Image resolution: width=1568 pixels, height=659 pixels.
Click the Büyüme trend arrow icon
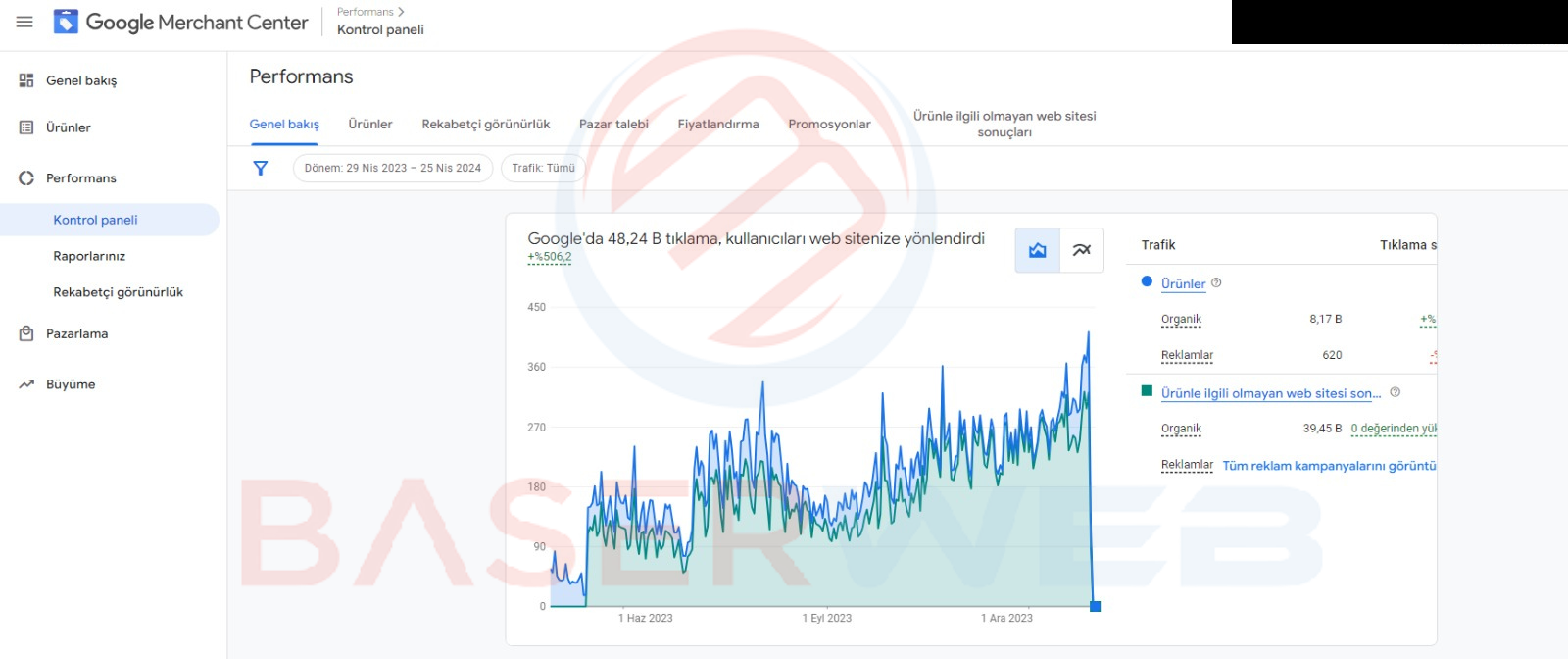tap(26, 384)
